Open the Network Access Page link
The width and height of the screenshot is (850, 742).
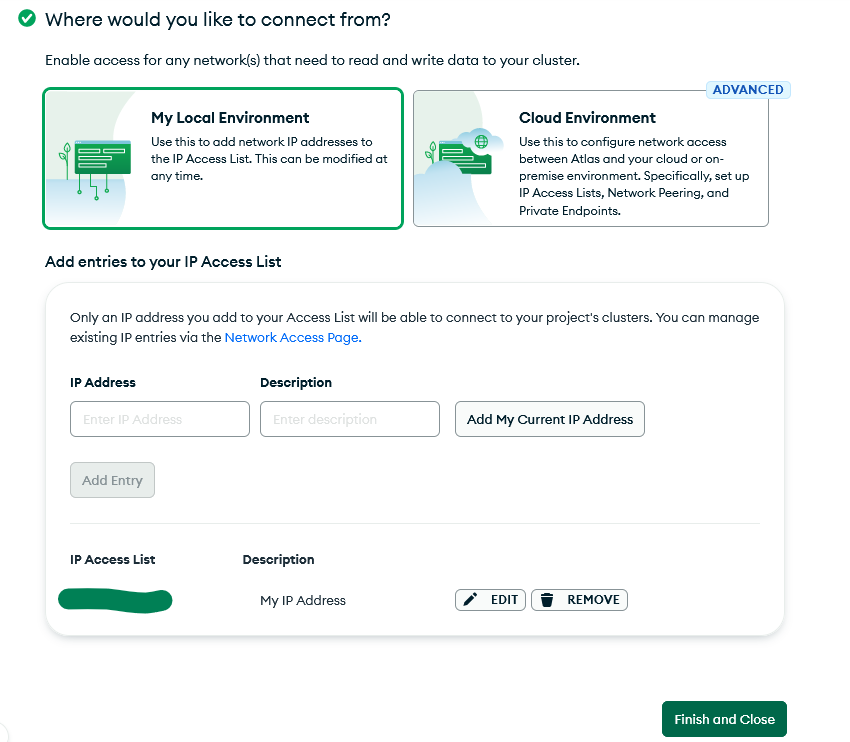click(x=292, y=338)
